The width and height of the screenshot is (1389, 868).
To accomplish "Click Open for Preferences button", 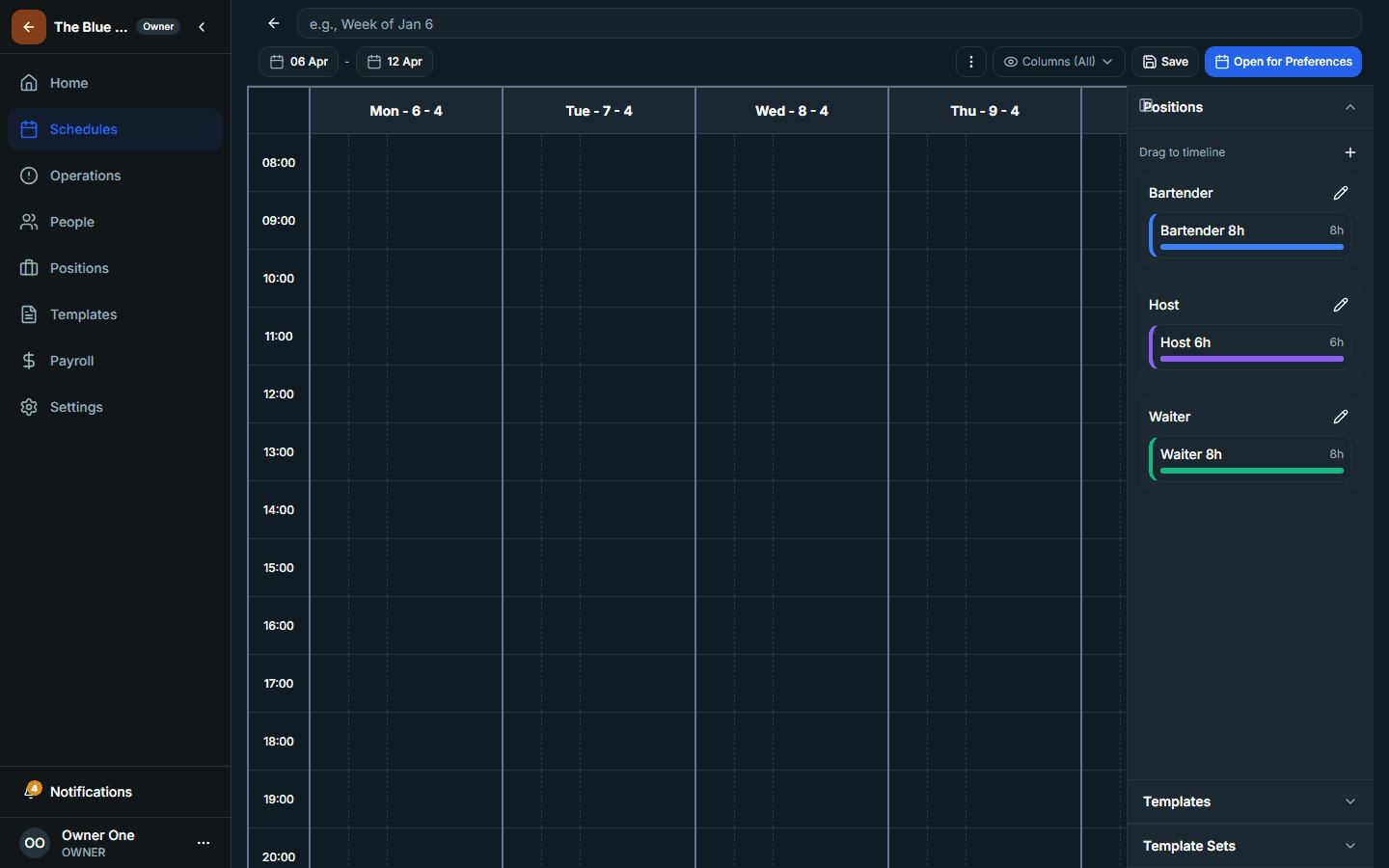I will [1283, 62].
